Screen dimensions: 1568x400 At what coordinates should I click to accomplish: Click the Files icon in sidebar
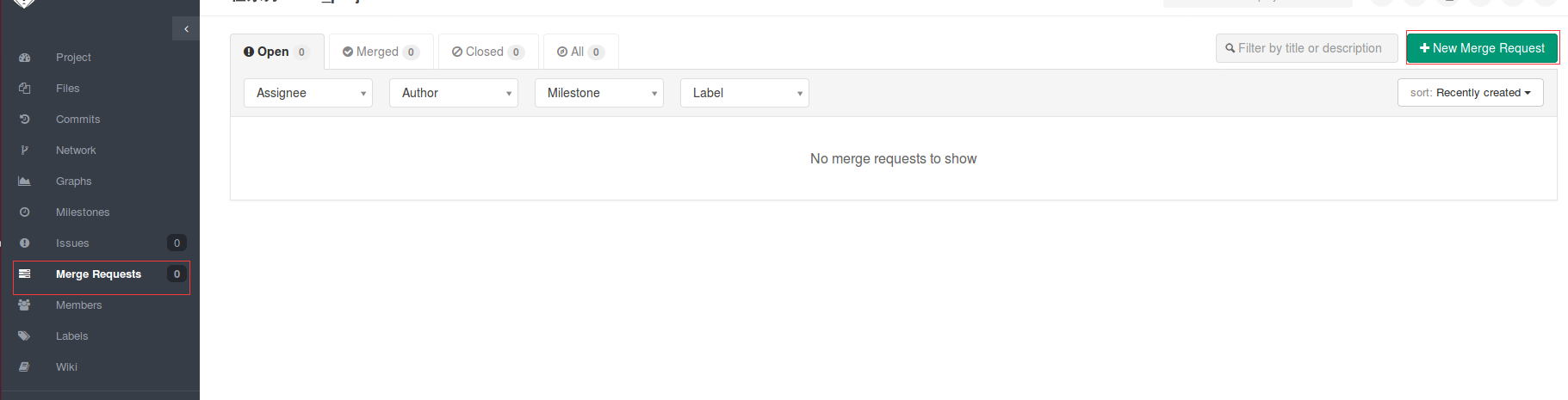tap(25, 89)
